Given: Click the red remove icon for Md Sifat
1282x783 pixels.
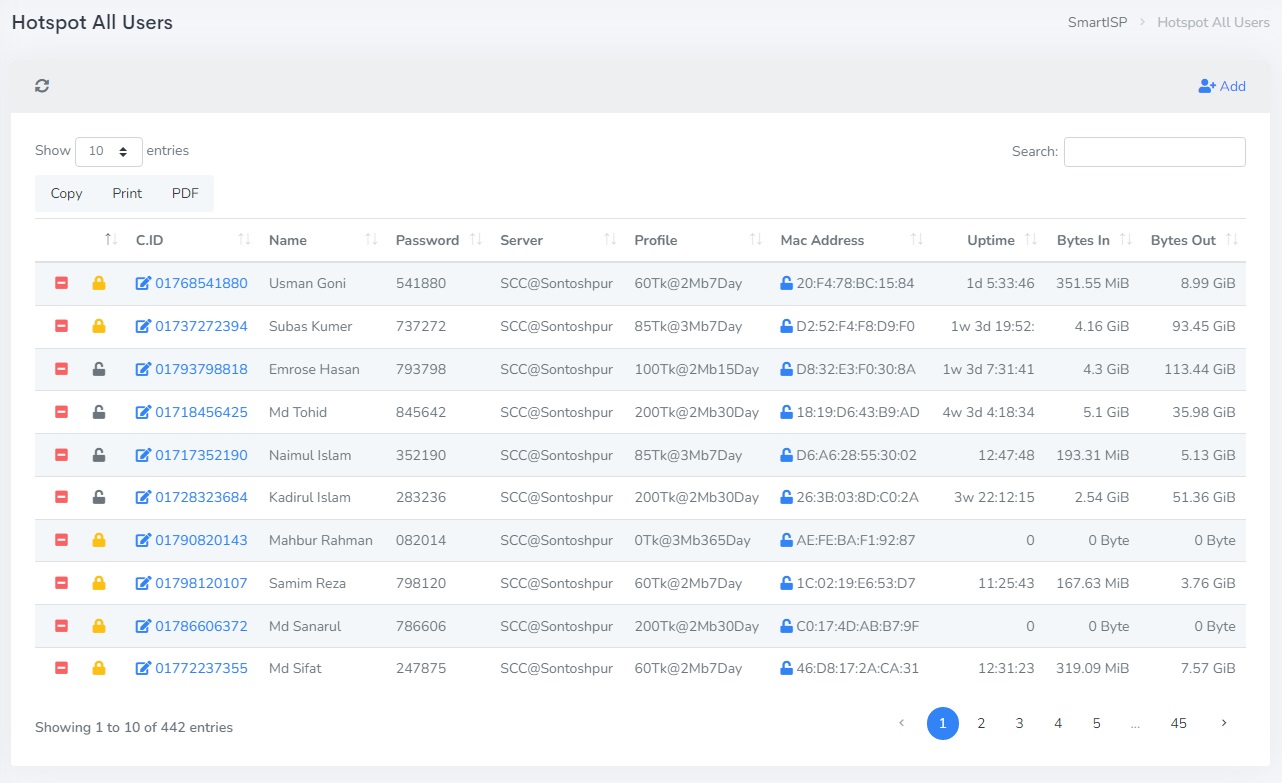Looking at the screenshot, I should [x=61, y=669].
